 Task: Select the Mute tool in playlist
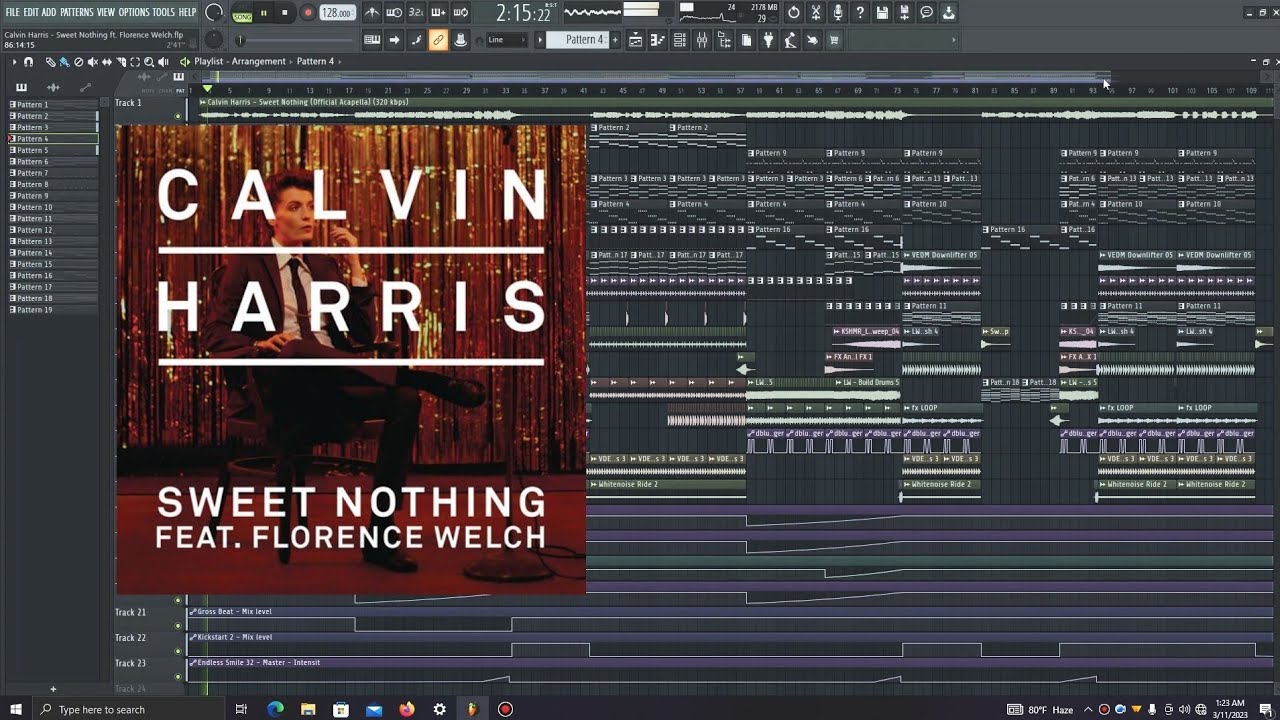pyautogui.click(x=92, y=62)
